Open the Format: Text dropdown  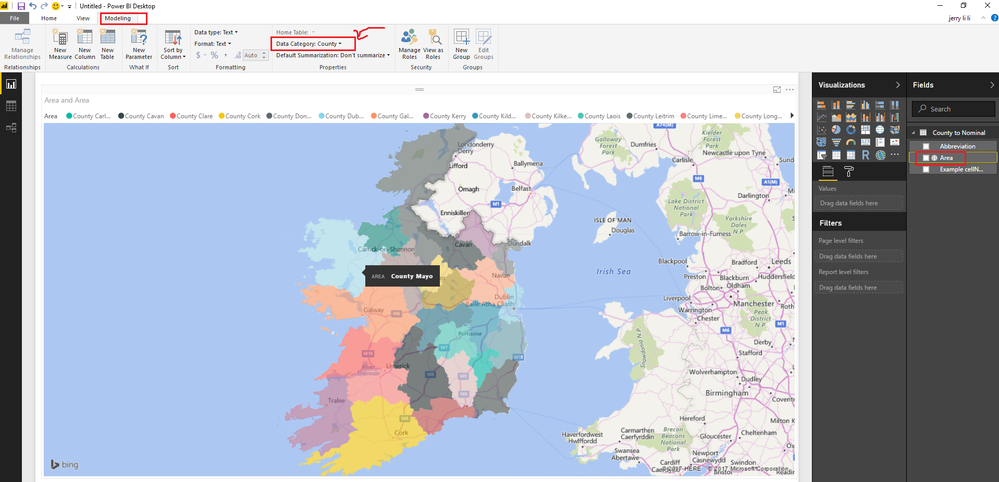coord(213,44)
